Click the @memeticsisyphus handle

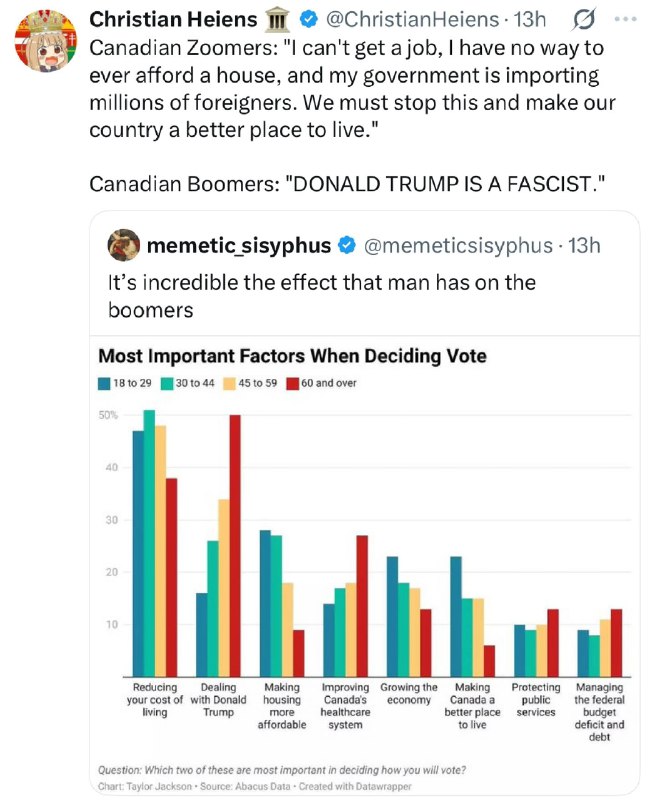(458, 245)
